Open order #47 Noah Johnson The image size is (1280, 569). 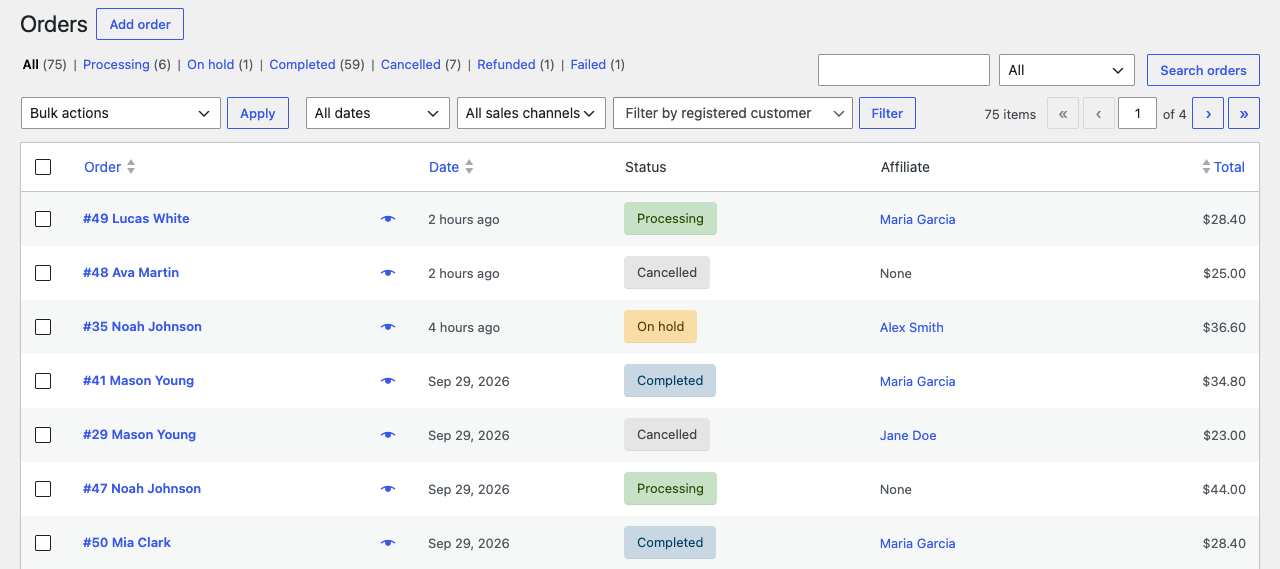coord(142,488)
